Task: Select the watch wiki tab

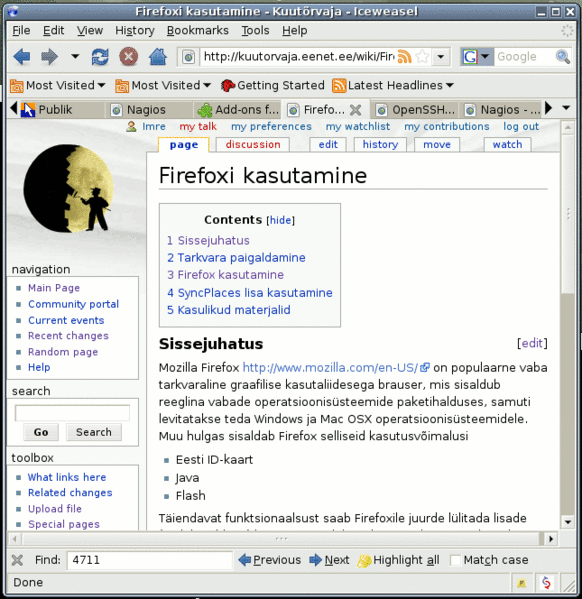Action: click(507, 145)
